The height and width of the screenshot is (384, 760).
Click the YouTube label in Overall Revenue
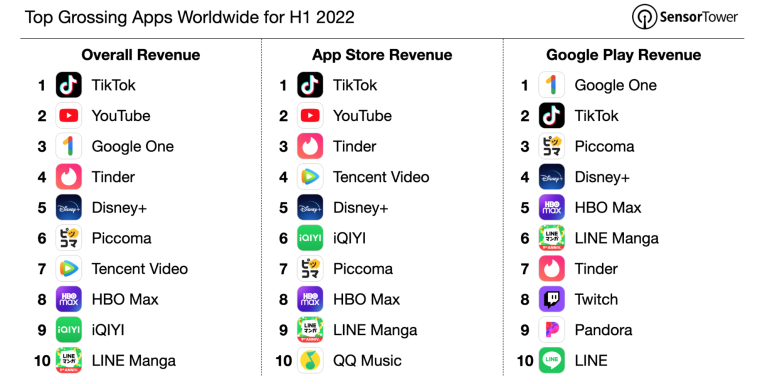coord(121,116)
